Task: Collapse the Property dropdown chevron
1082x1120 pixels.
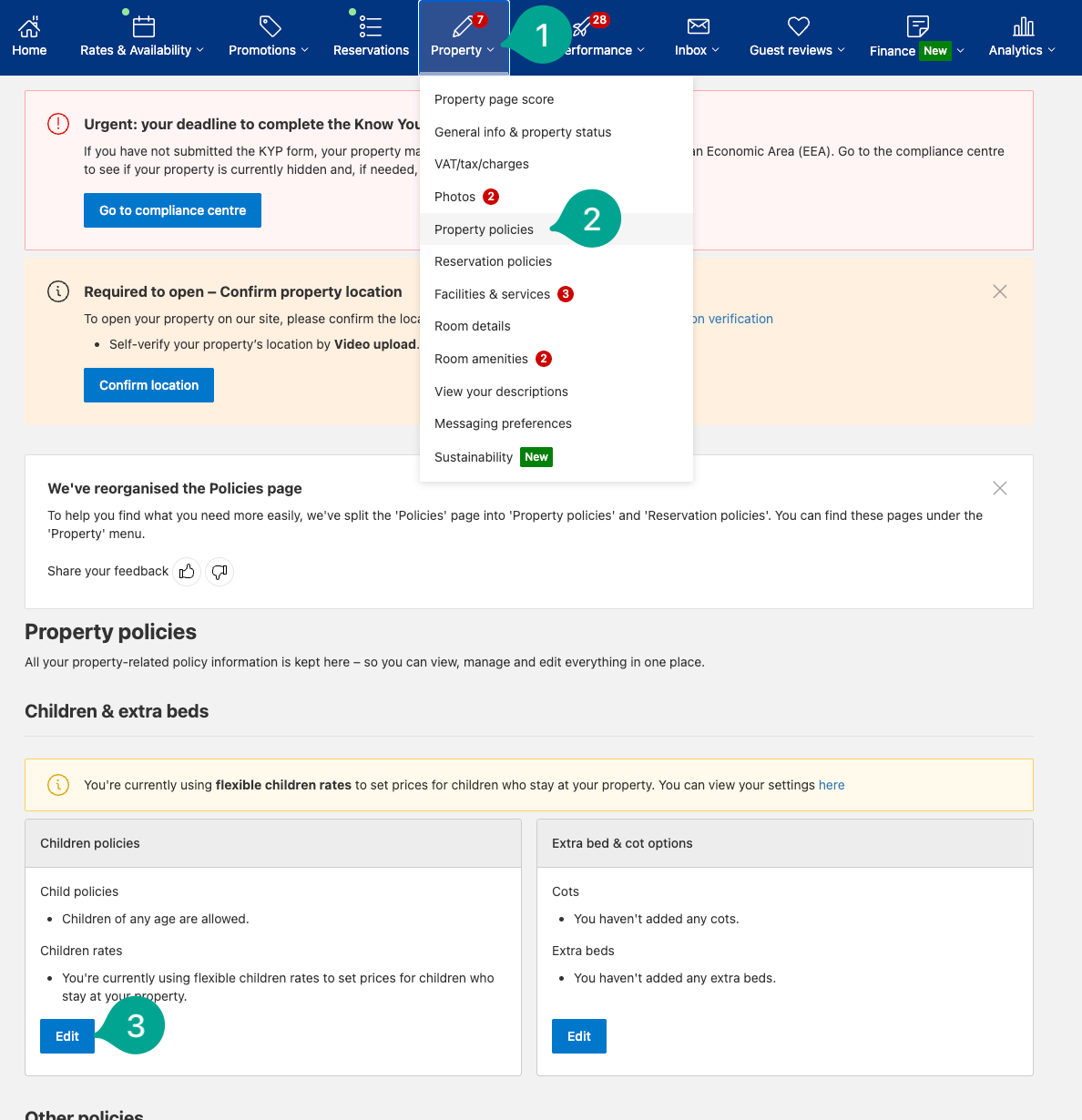Action: coord(491,50)
